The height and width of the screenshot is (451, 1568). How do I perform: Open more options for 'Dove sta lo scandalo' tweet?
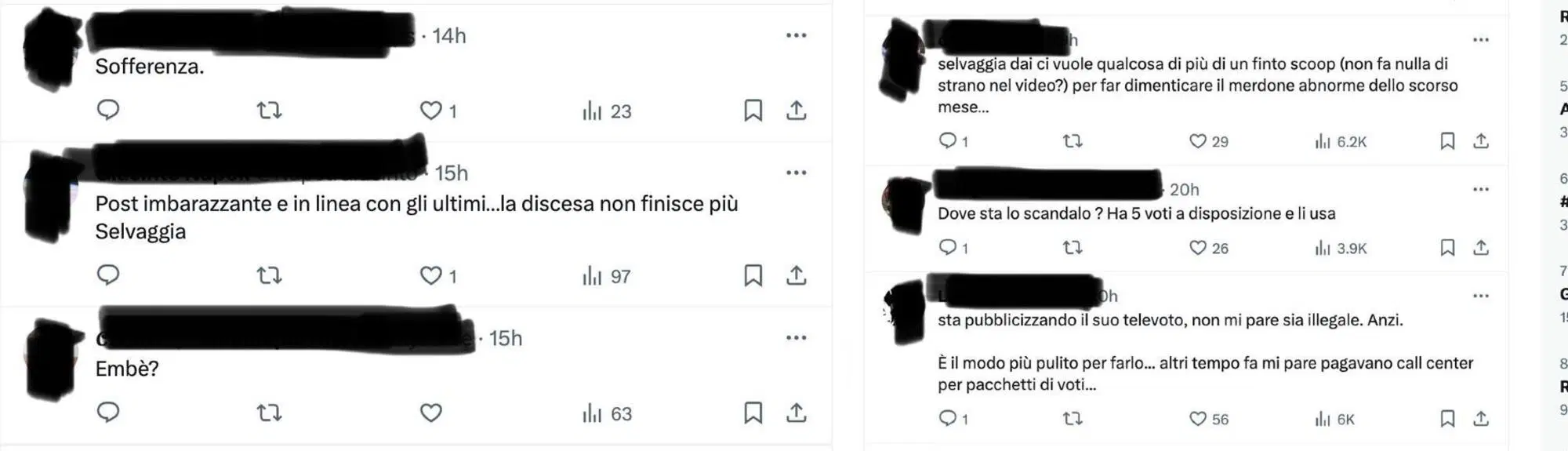(x=1480, y=189)
